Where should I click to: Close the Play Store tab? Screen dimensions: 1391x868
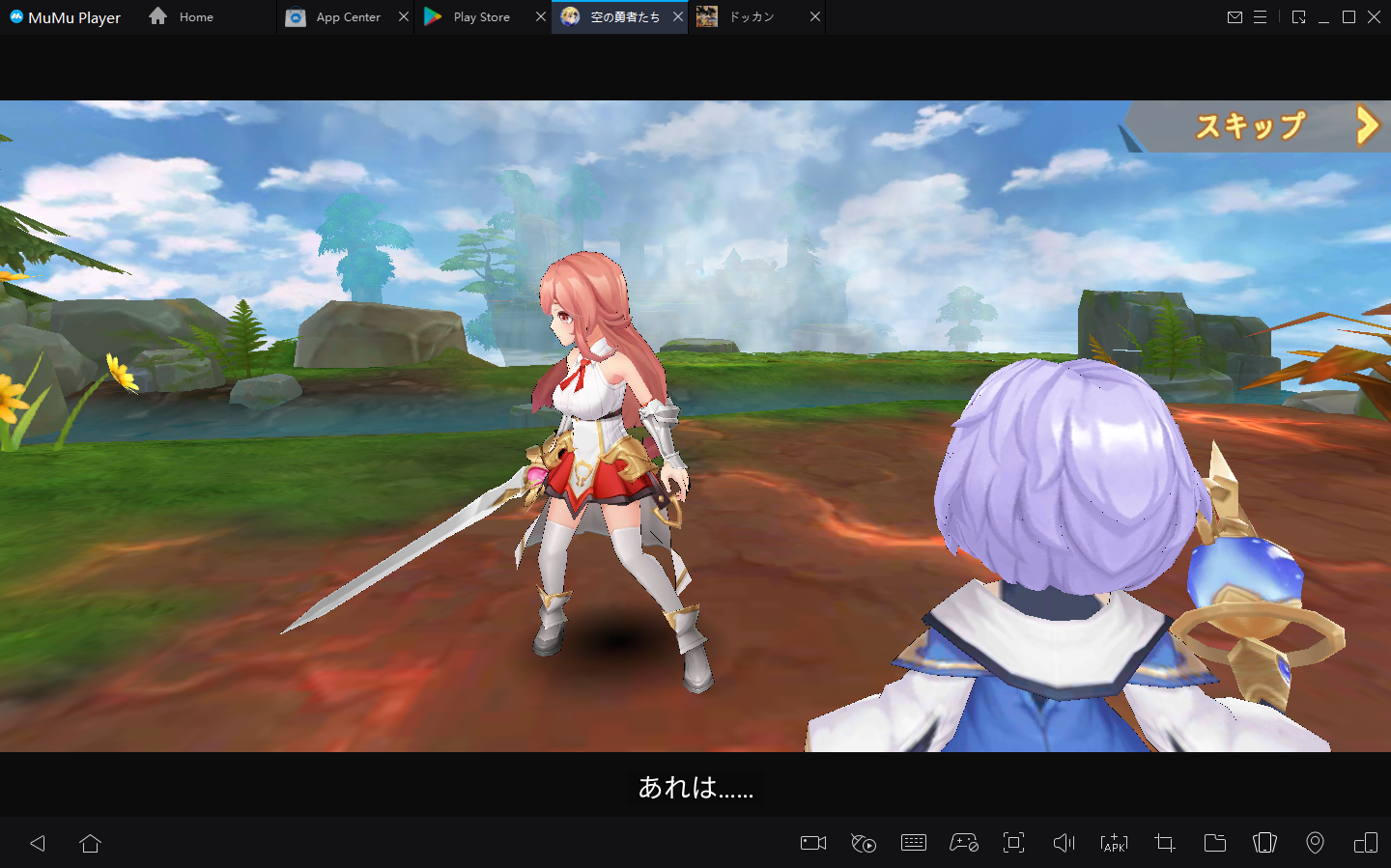(x=541, y=16)
